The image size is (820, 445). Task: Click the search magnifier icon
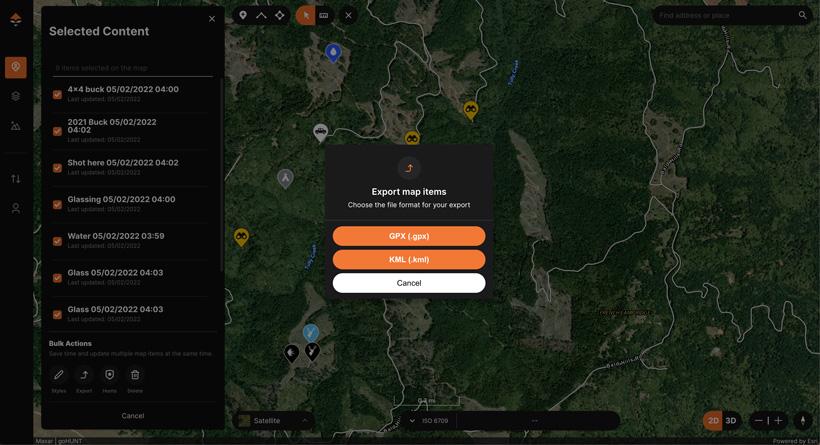coord(802,15)
